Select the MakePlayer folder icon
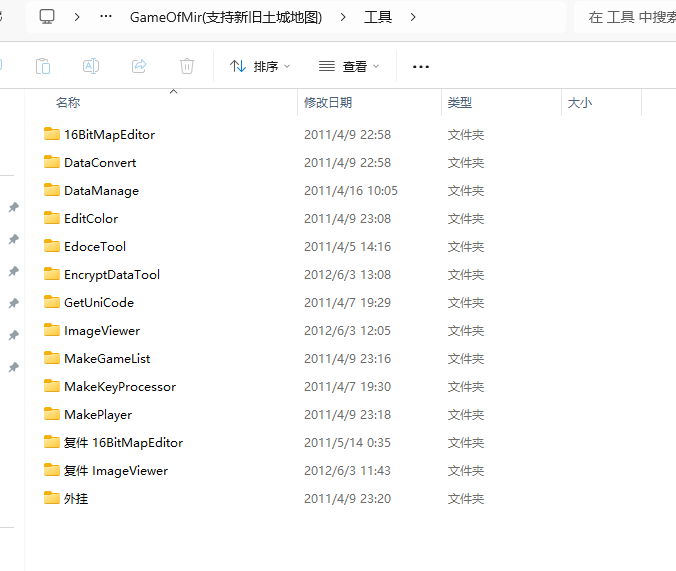 pyautogui.click(x=52, y=414)
